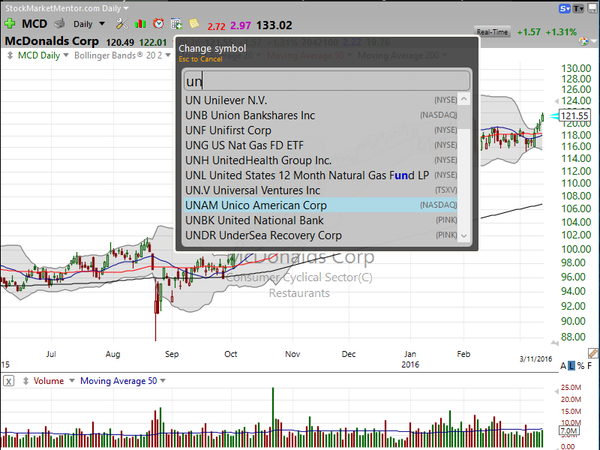
Task: Click the Change symbol text field
Action: pos(326,80)
